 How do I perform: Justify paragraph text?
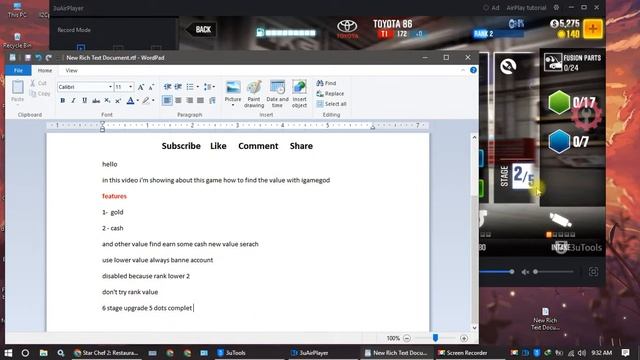pyautogui.click(x=200, y=100)
